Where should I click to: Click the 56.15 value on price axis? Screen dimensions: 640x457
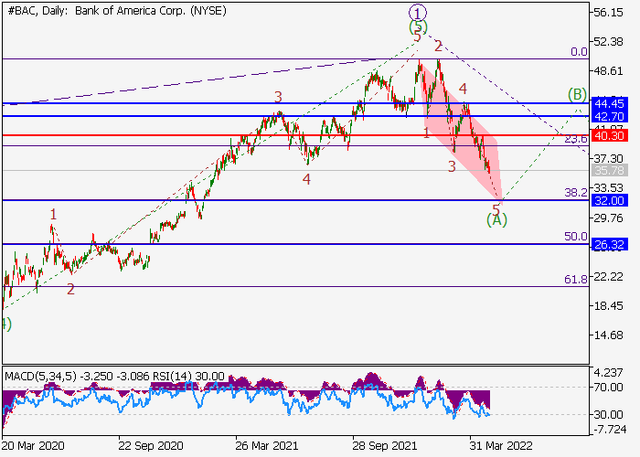609,13
